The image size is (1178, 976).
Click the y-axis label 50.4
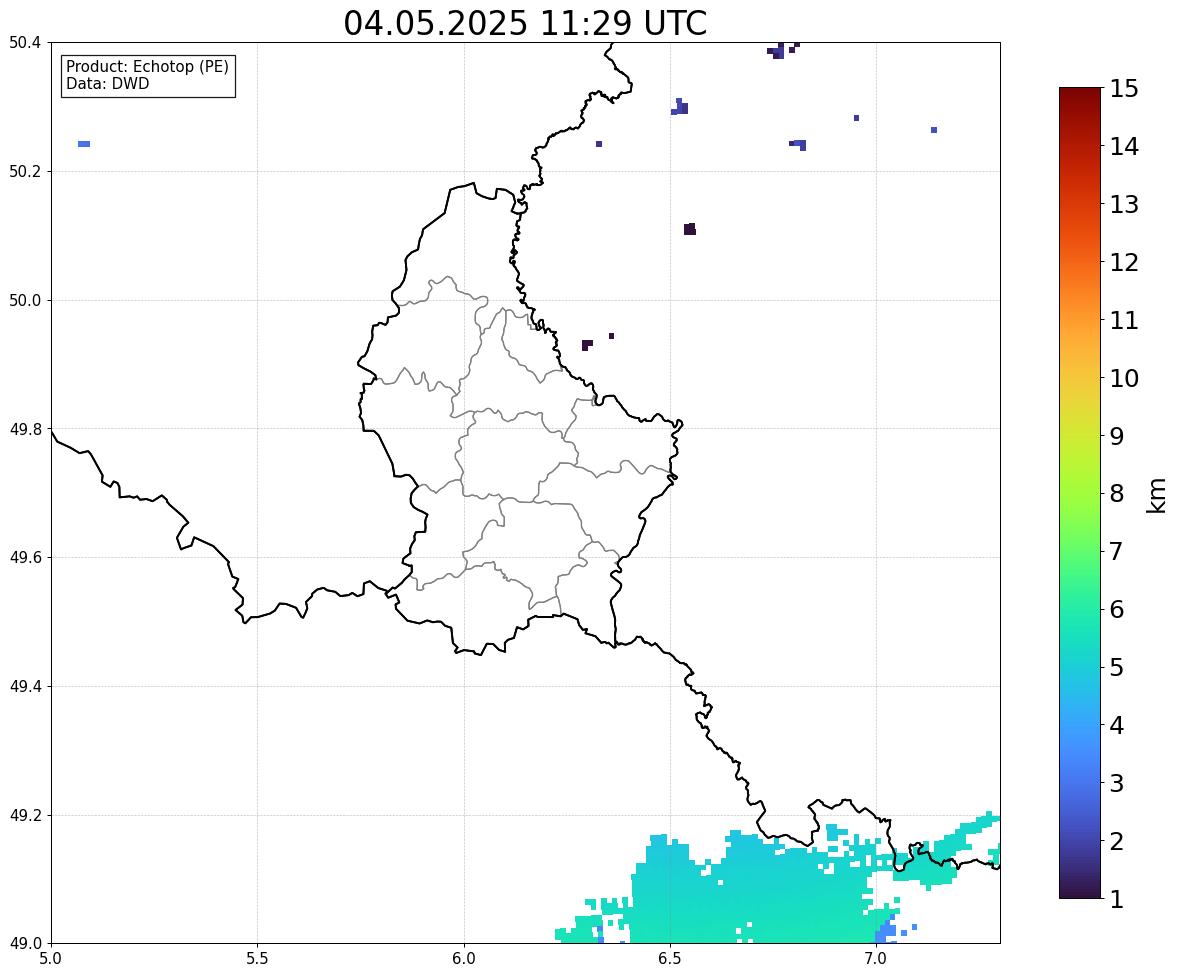click(25, 43)
